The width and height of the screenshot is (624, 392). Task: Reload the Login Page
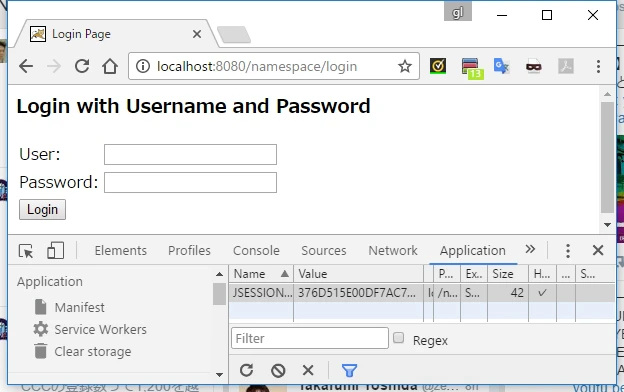82,66
